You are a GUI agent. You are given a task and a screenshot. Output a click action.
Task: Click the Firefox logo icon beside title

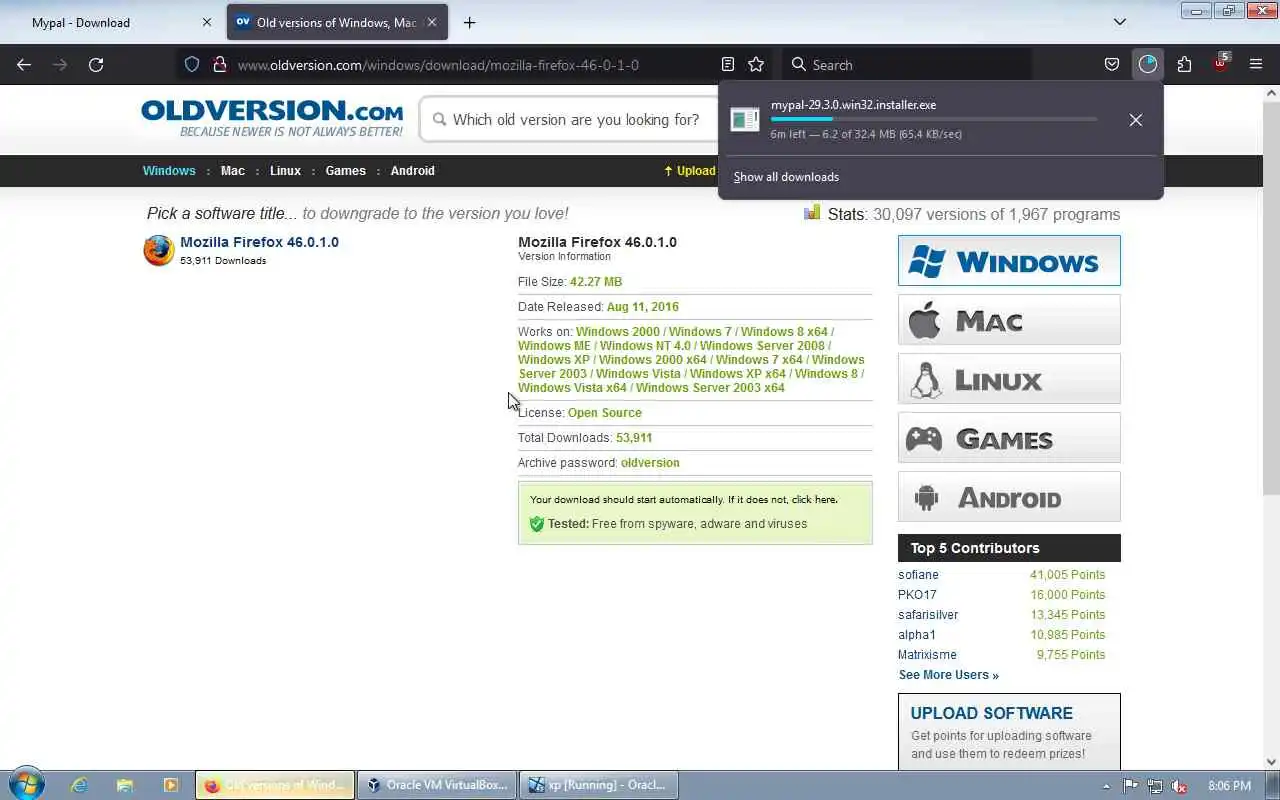(x=159, y=250)
